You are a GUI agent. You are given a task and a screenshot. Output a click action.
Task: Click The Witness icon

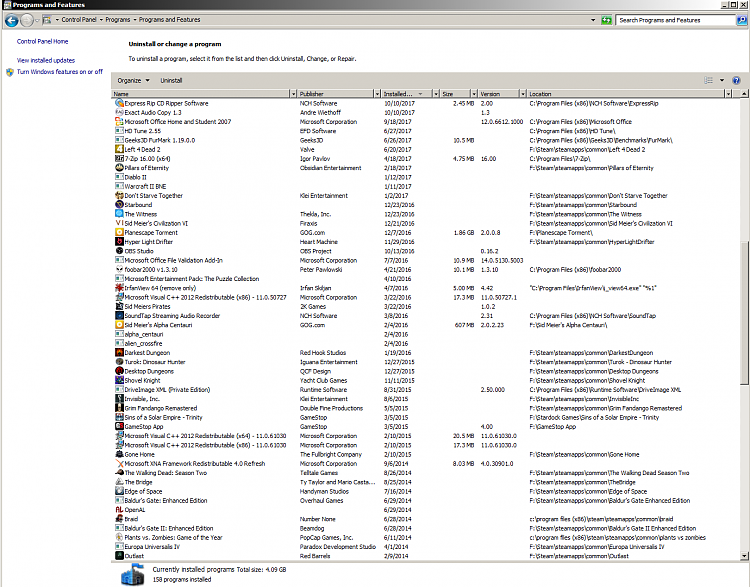click(119, 214)
